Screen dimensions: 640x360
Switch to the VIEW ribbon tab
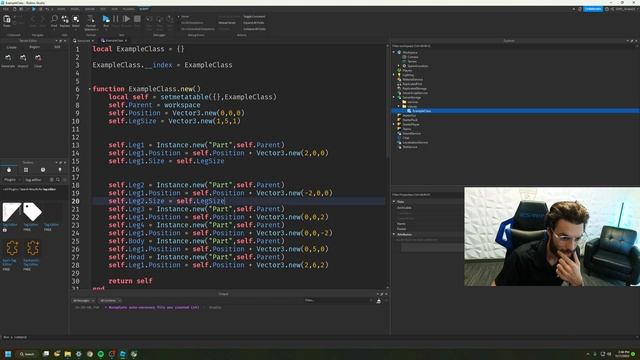(115, 9)
